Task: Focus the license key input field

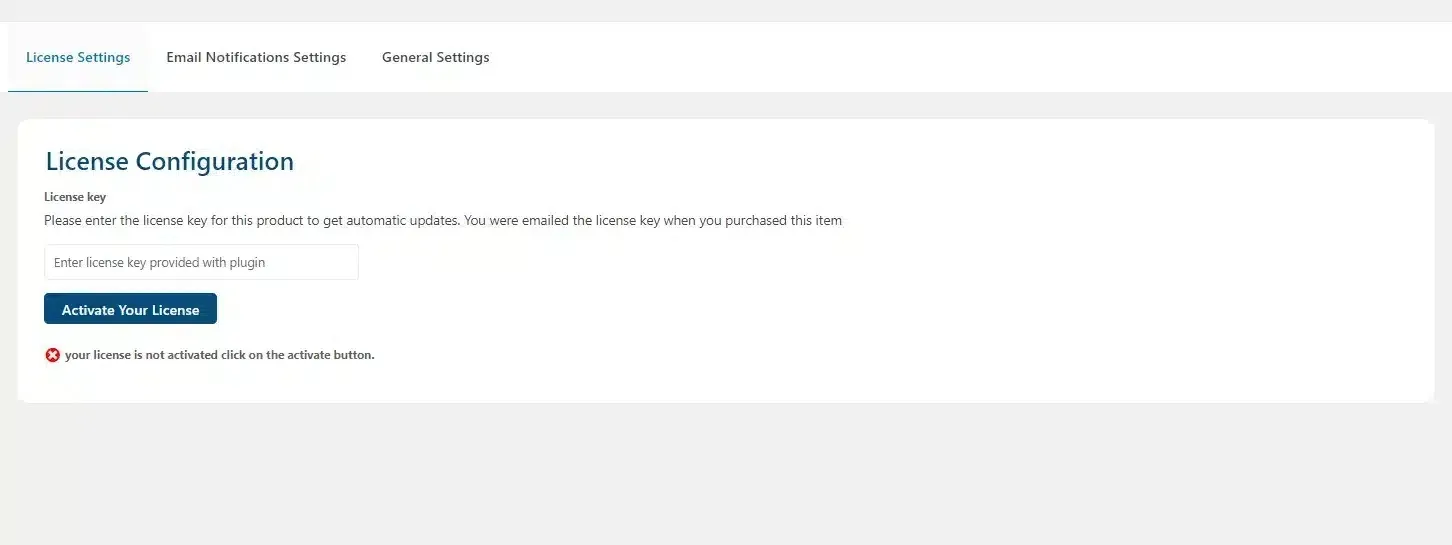Action: click(201, 262)
